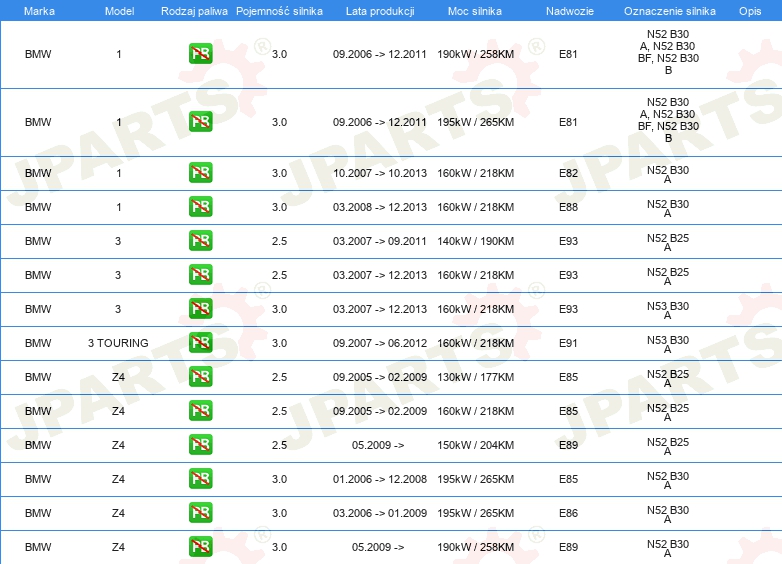Image resolution: width=782 pixels, height=564 pixels.
Task: Click the Nadwozie column header
Action: point(570,11)
